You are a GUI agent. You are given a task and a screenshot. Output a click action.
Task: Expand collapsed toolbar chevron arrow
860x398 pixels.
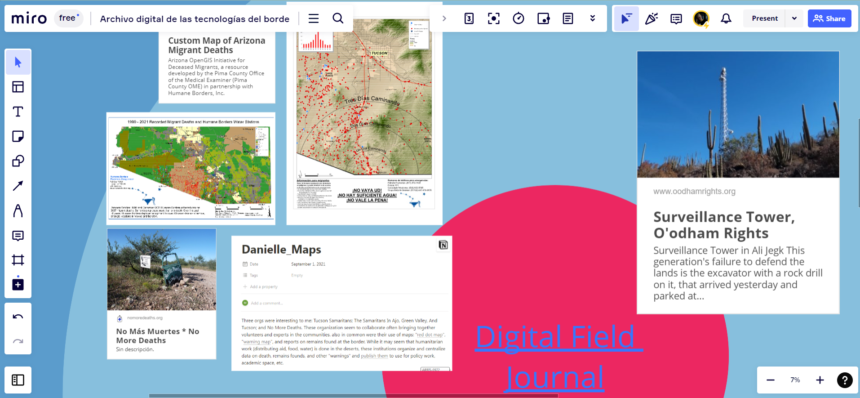tap(444, 19)
